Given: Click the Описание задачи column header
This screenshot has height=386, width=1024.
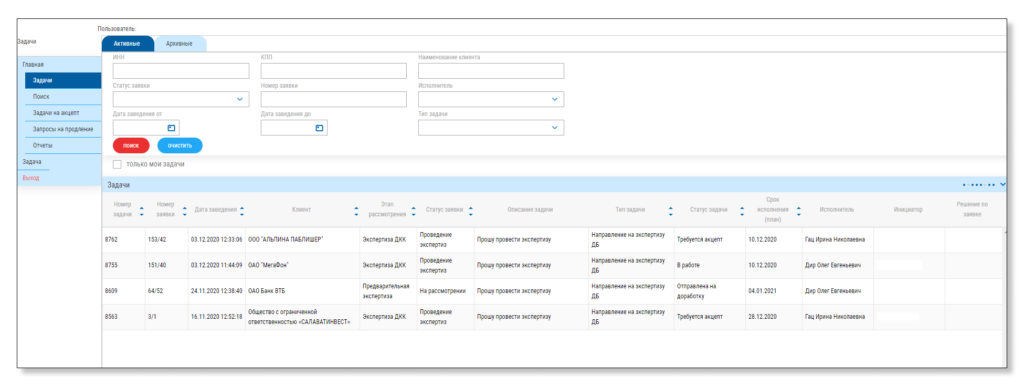Looking at the screenshot, I should click(530, 210).
